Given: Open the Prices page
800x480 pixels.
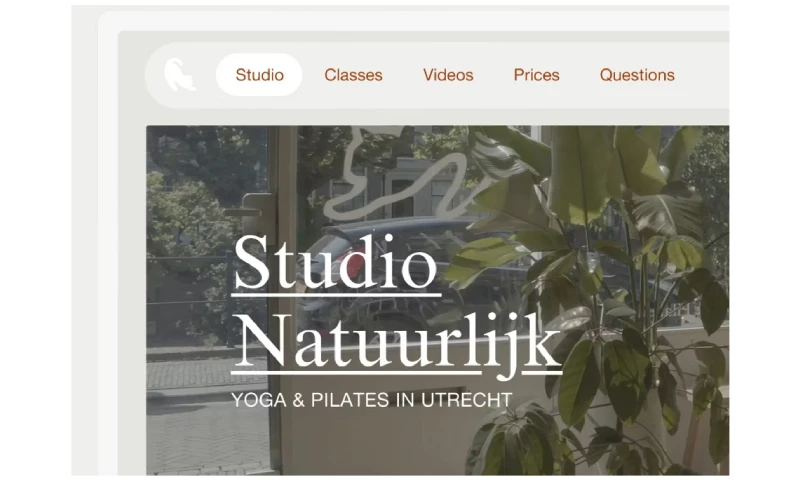Looking at the screenshot, I should tap(536, 75).
